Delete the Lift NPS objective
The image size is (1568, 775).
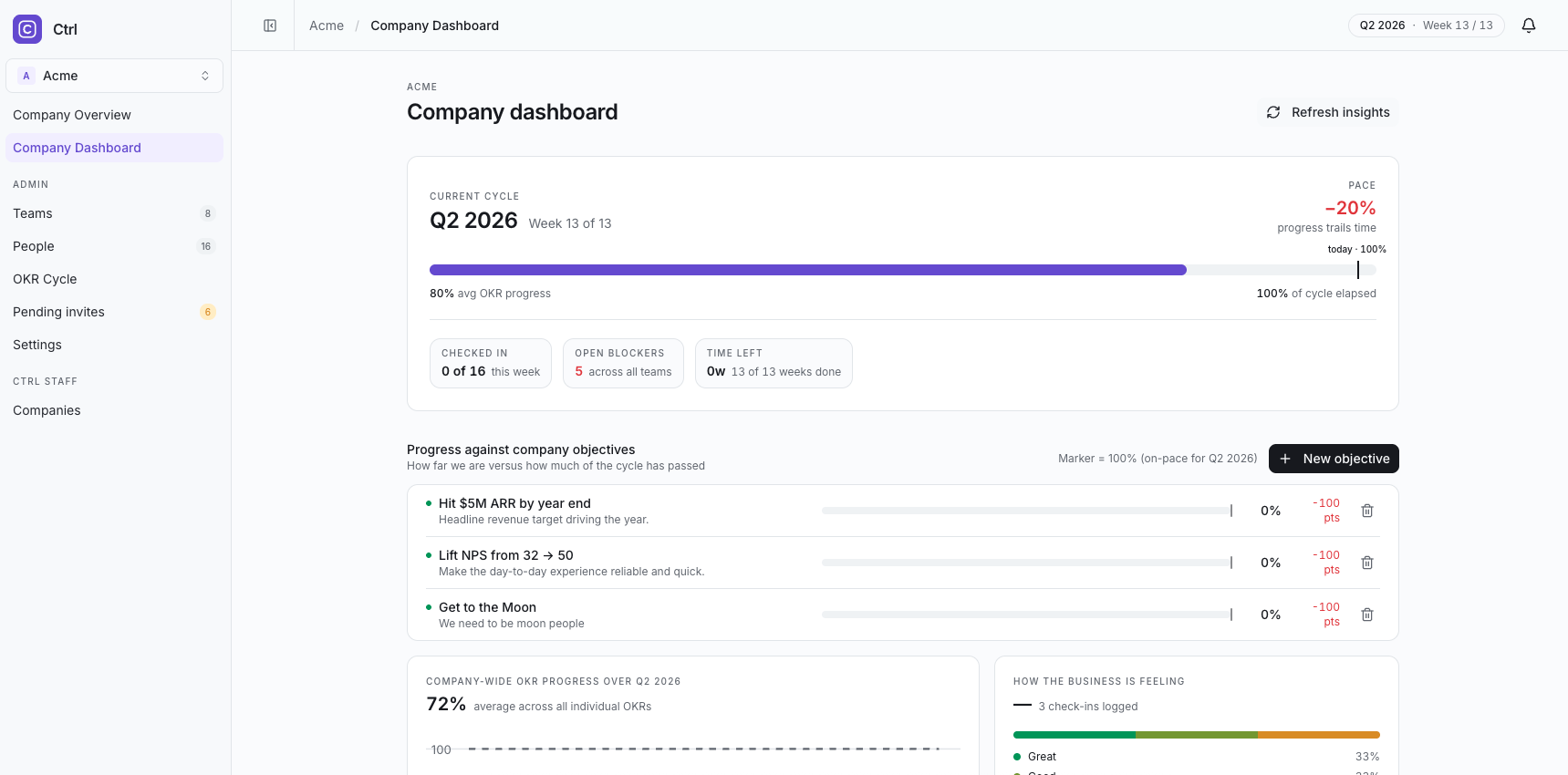pos(1367,563)
